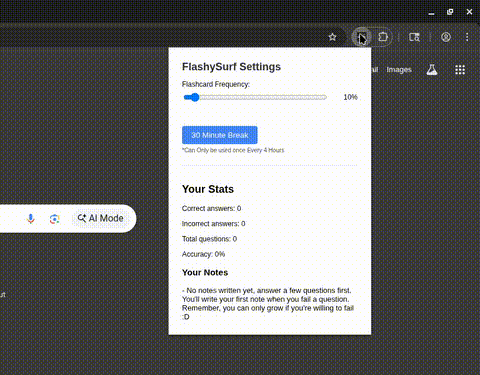Click the Your Notes heading

click(x=205, y=273)
